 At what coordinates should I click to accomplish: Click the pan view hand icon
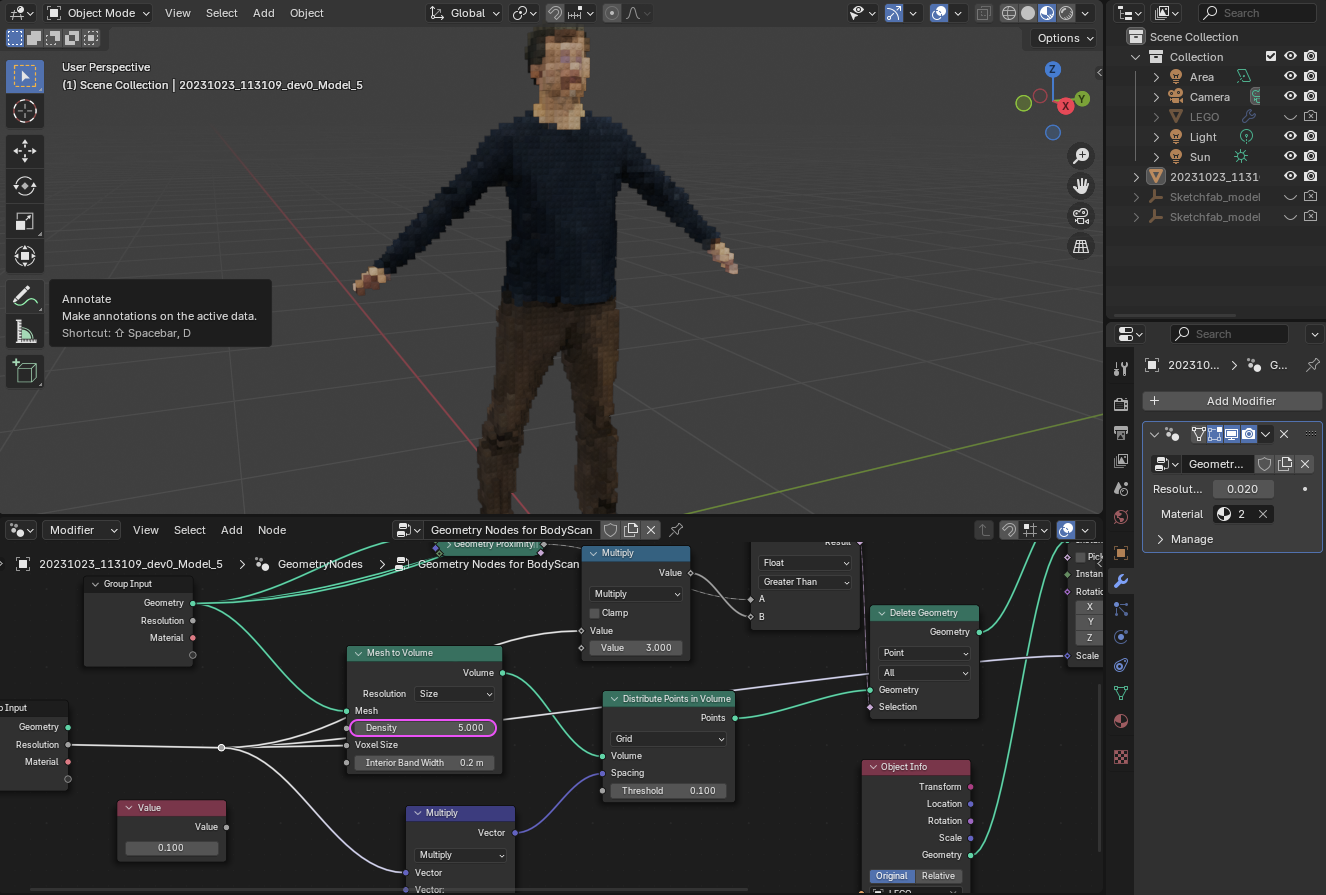coord(1081,186)
